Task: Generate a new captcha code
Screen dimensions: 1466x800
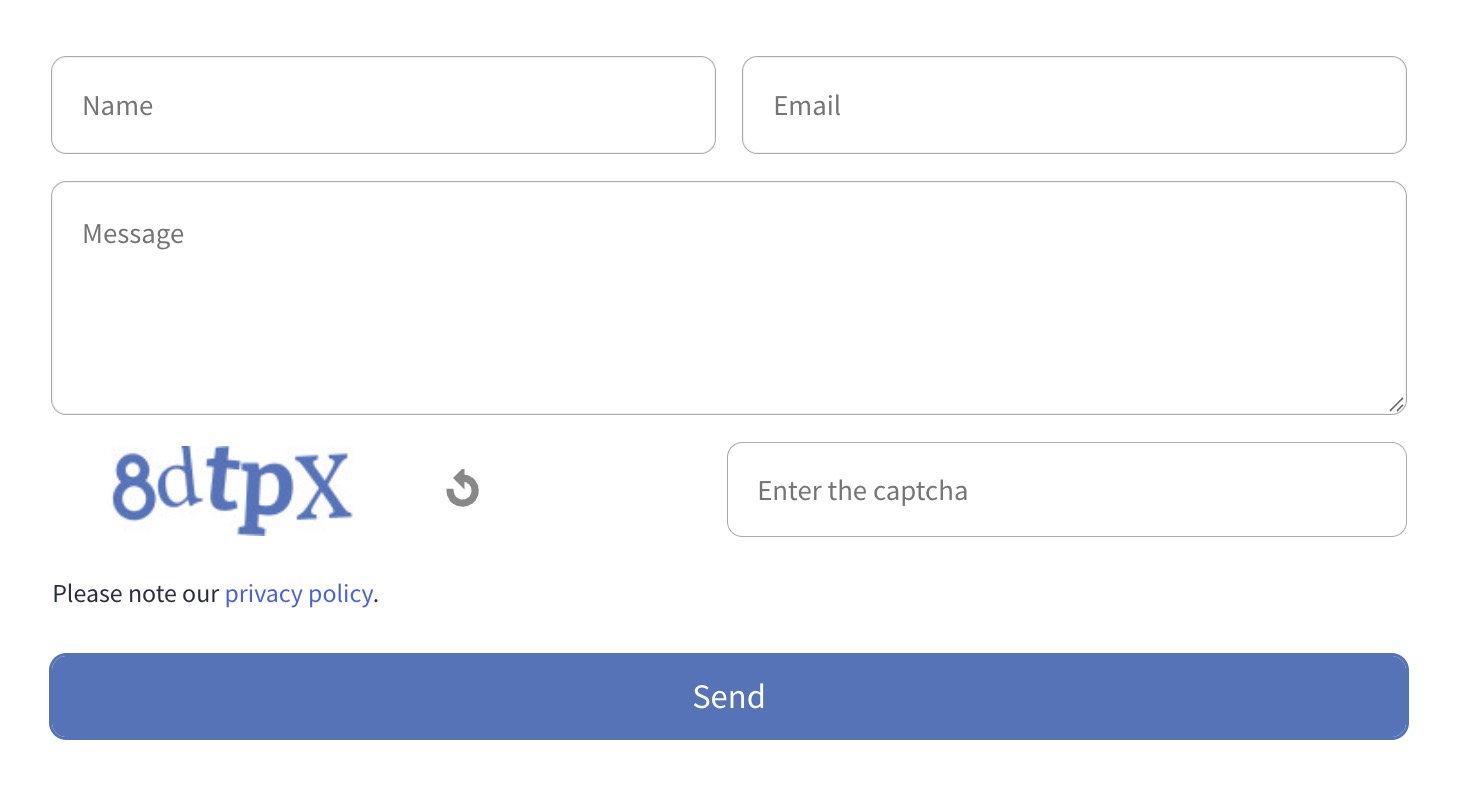Action: tap(462, 489)
